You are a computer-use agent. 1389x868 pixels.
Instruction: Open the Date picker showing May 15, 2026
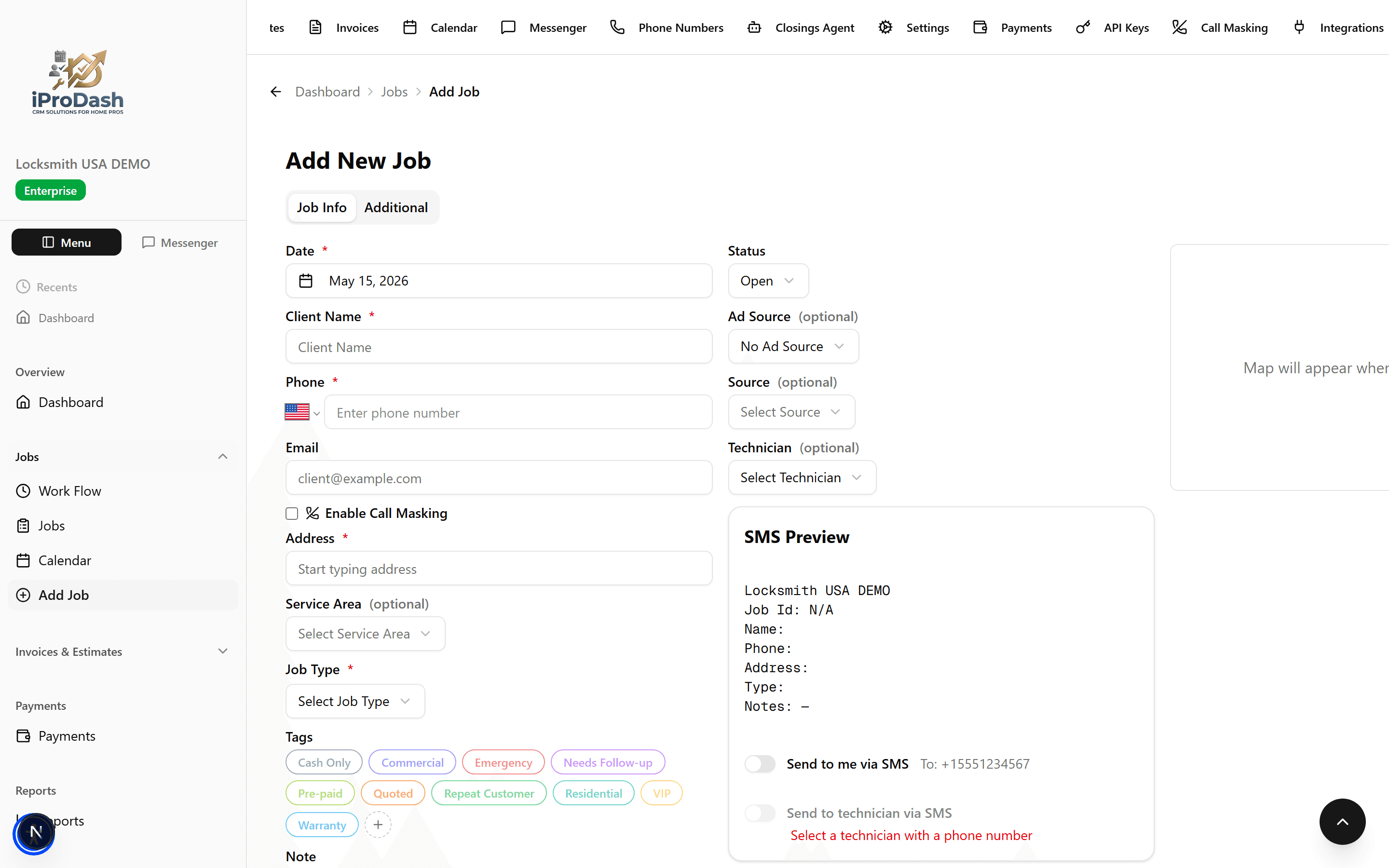pyautogui.click(x=499, y=281)
